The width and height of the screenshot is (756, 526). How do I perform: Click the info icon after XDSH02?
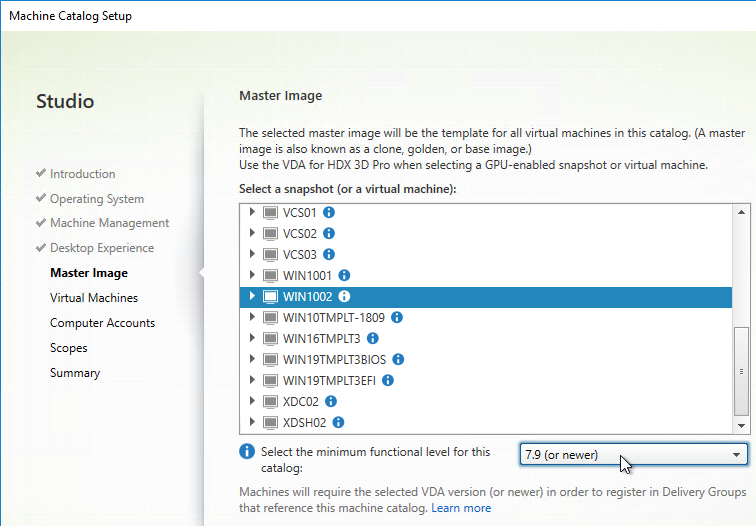(x=338, y=422)
